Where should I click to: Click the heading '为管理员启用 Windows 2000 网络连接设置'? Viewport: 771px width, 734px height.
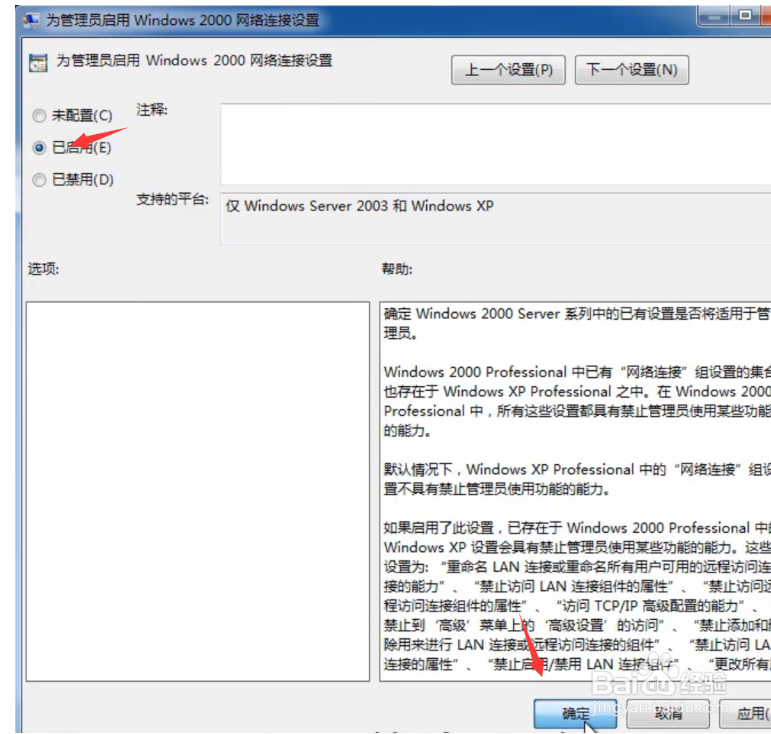point(194,61)
